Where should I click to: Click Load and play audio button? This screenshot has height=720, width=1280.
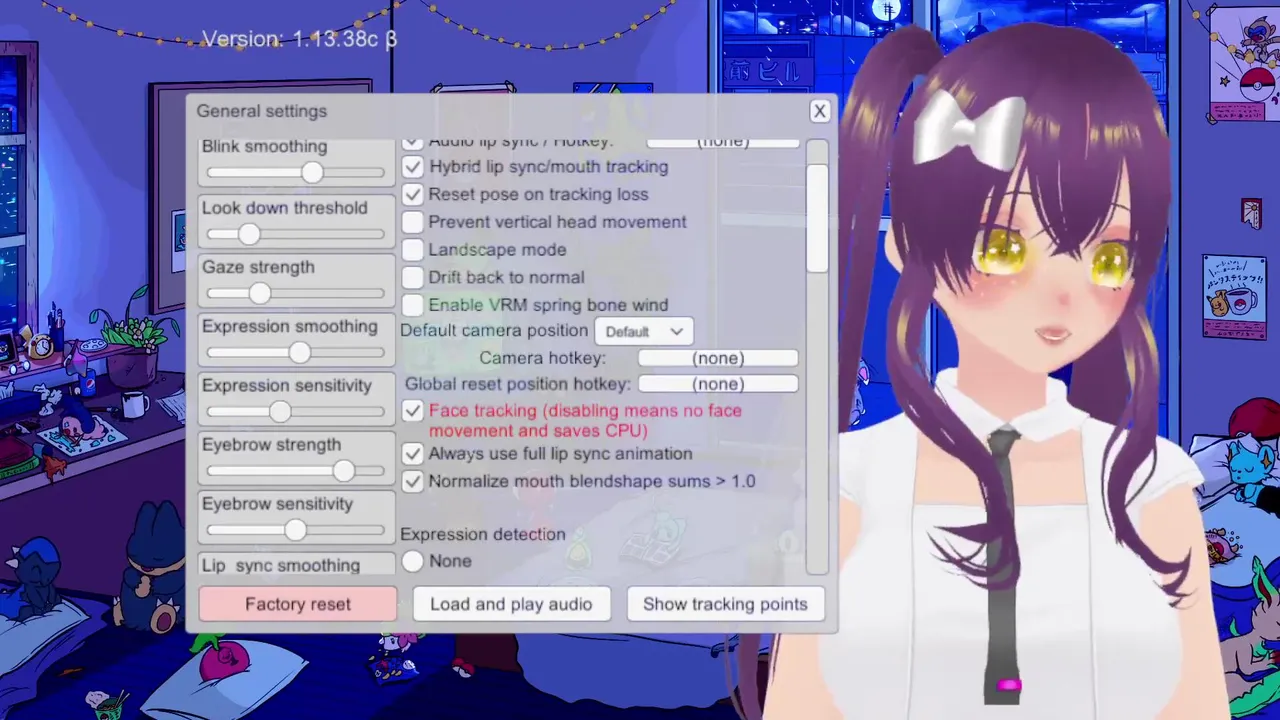click(511, 604)
